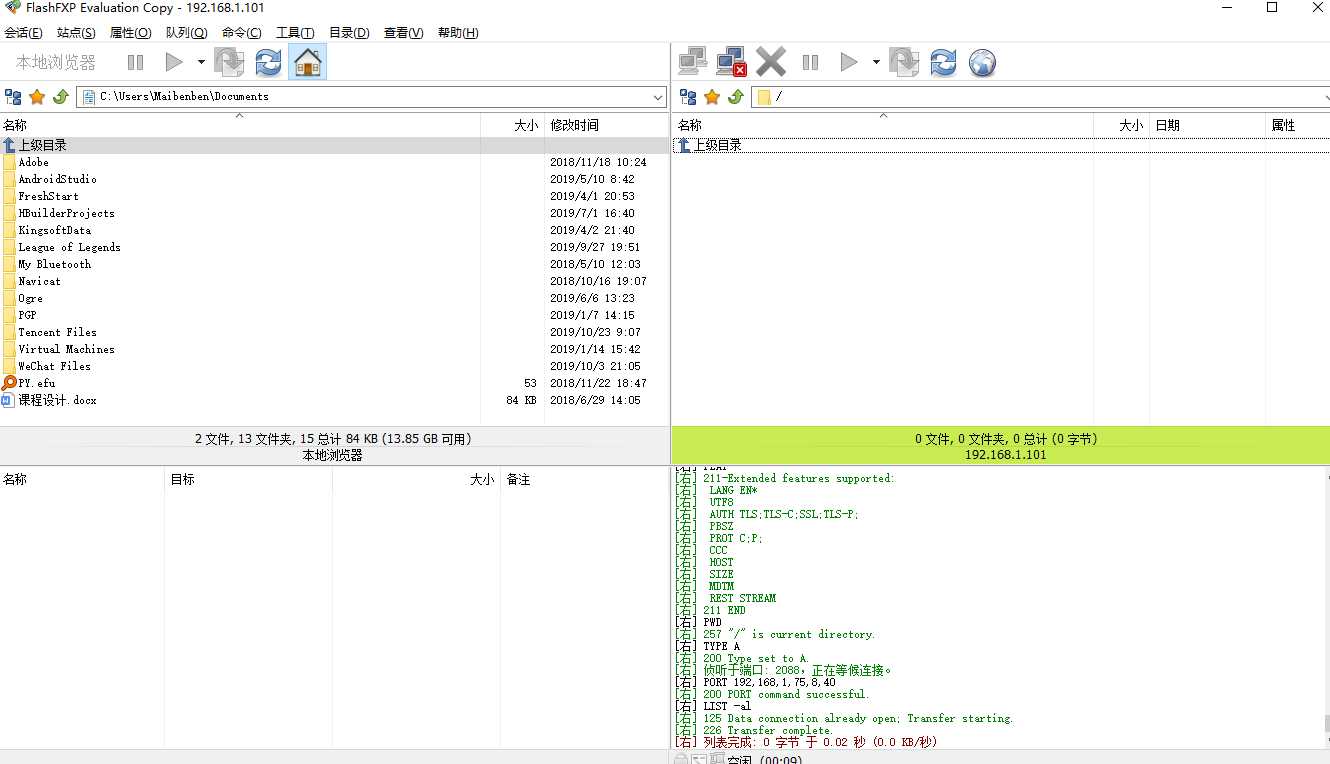
Task: Click the local pane pause button
Action: pos(135,62)
